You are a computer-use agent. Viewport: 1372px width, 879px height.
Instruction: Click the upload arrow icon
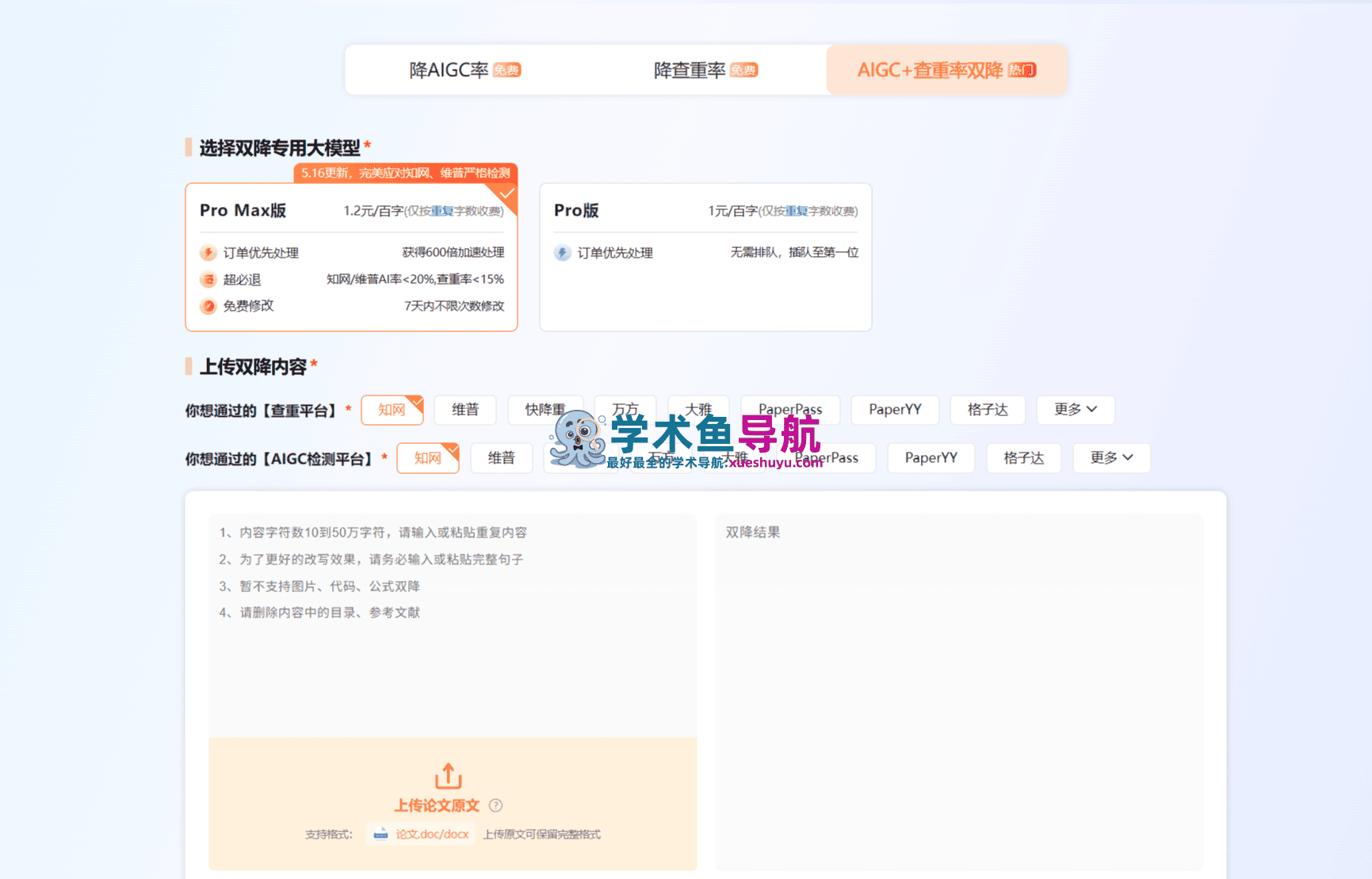(449, 776)
